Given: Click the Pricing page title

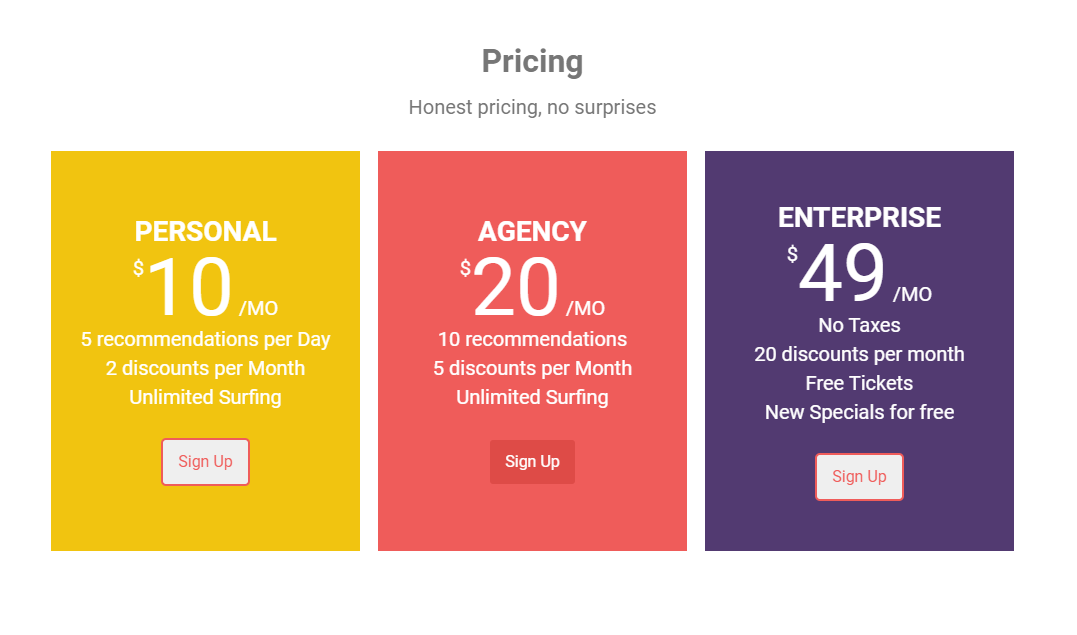Looking at the screenshot, I should tap(532, 61).
